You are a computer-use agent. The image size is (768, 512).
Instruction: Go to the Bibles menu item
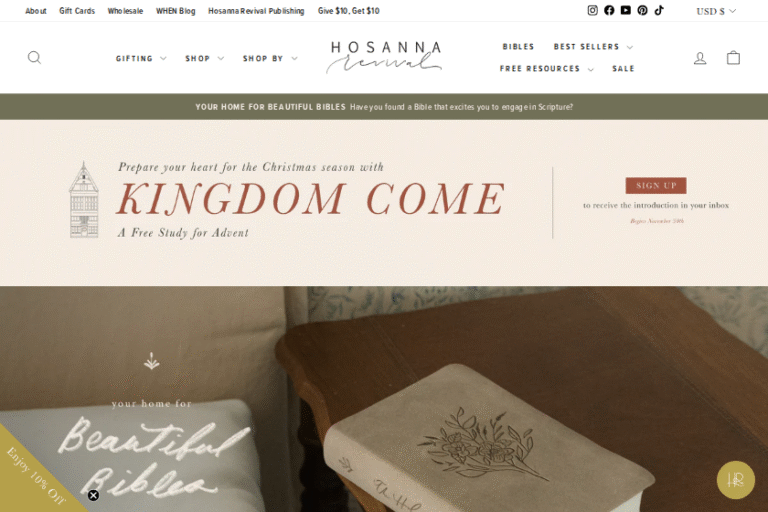[x=518, y=47]
